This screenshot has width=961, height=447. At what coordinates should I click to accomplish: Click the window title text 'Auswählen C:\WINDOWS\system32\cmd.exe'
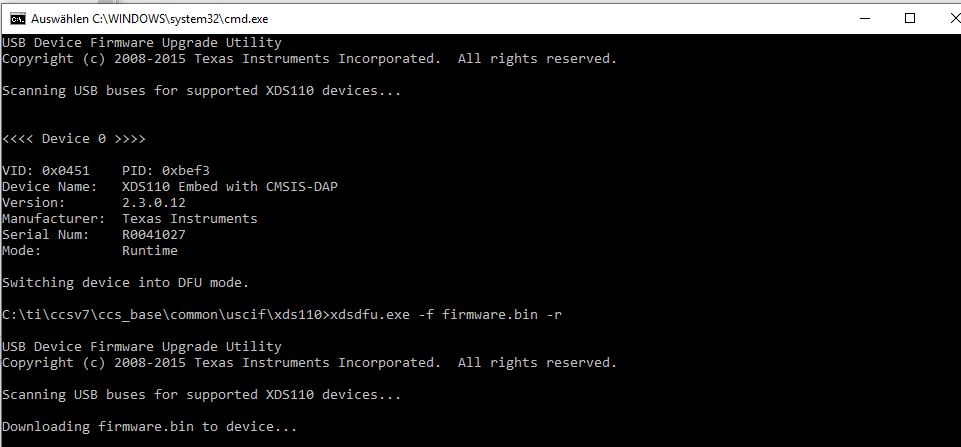tap(150, 18)
